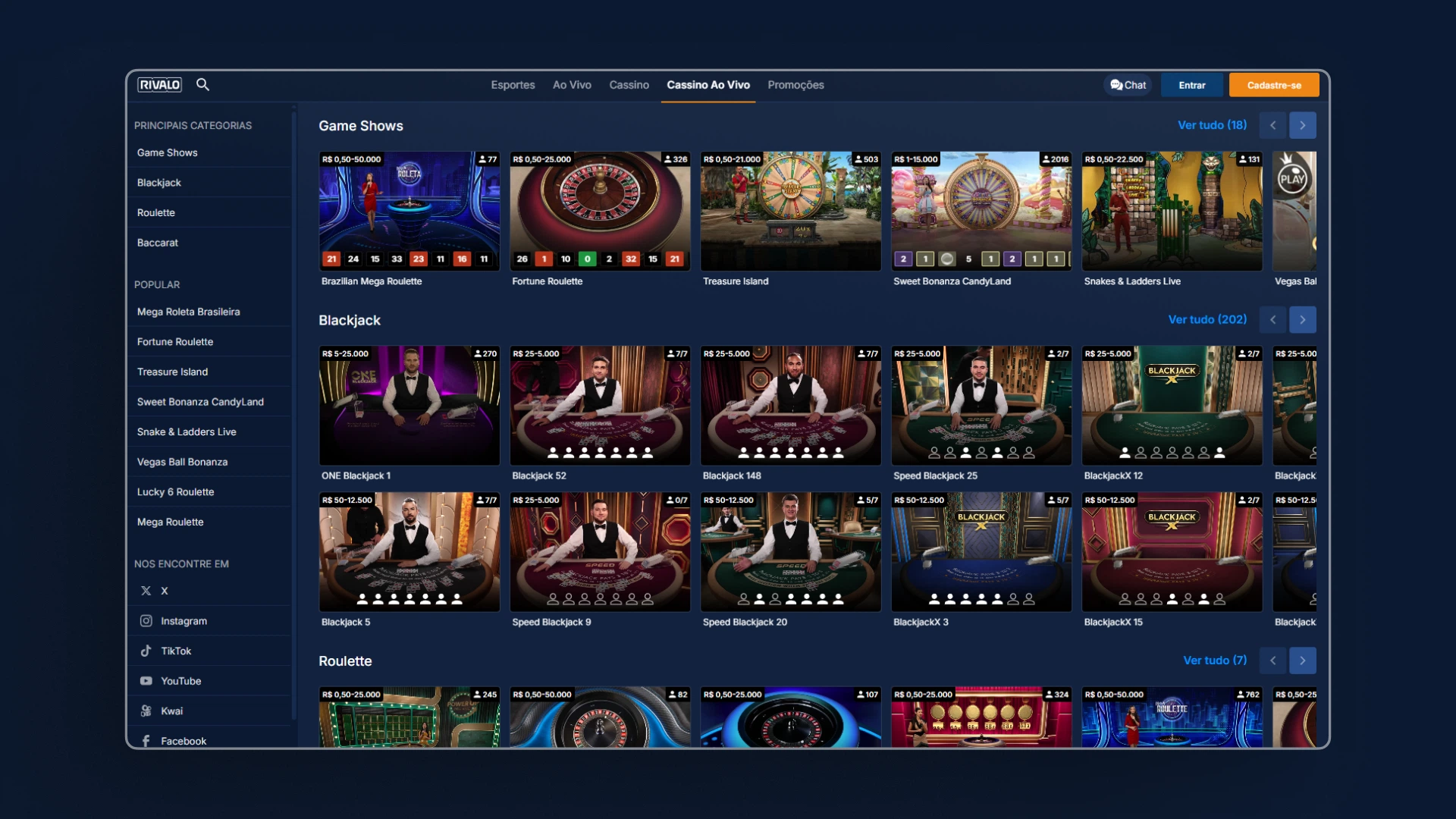The image size is (1456, 819).
Task: Switch to the Esportes tab
Action: [513, 85]
